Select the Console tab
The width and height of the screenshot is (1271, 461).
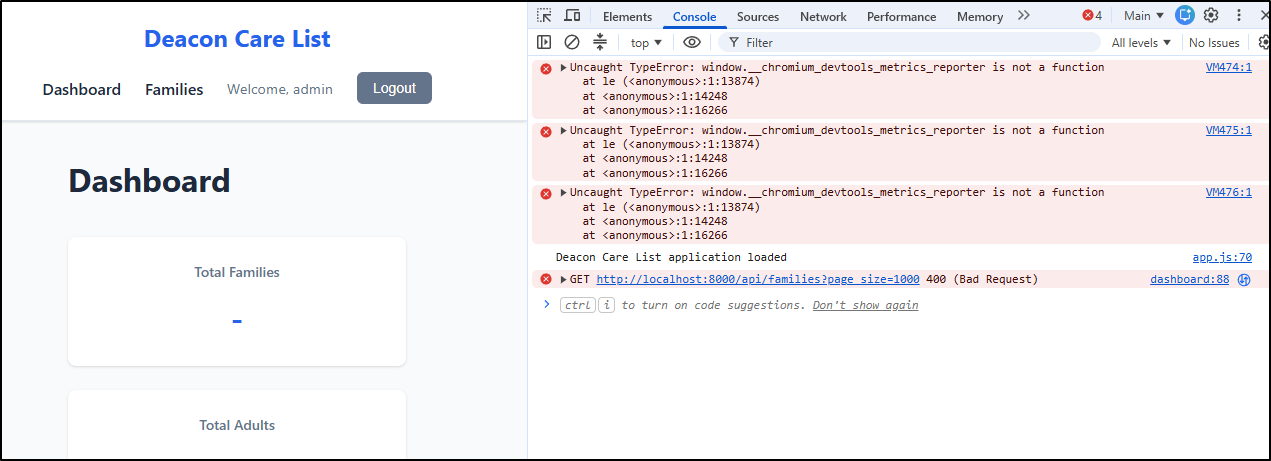pos(694,16)
